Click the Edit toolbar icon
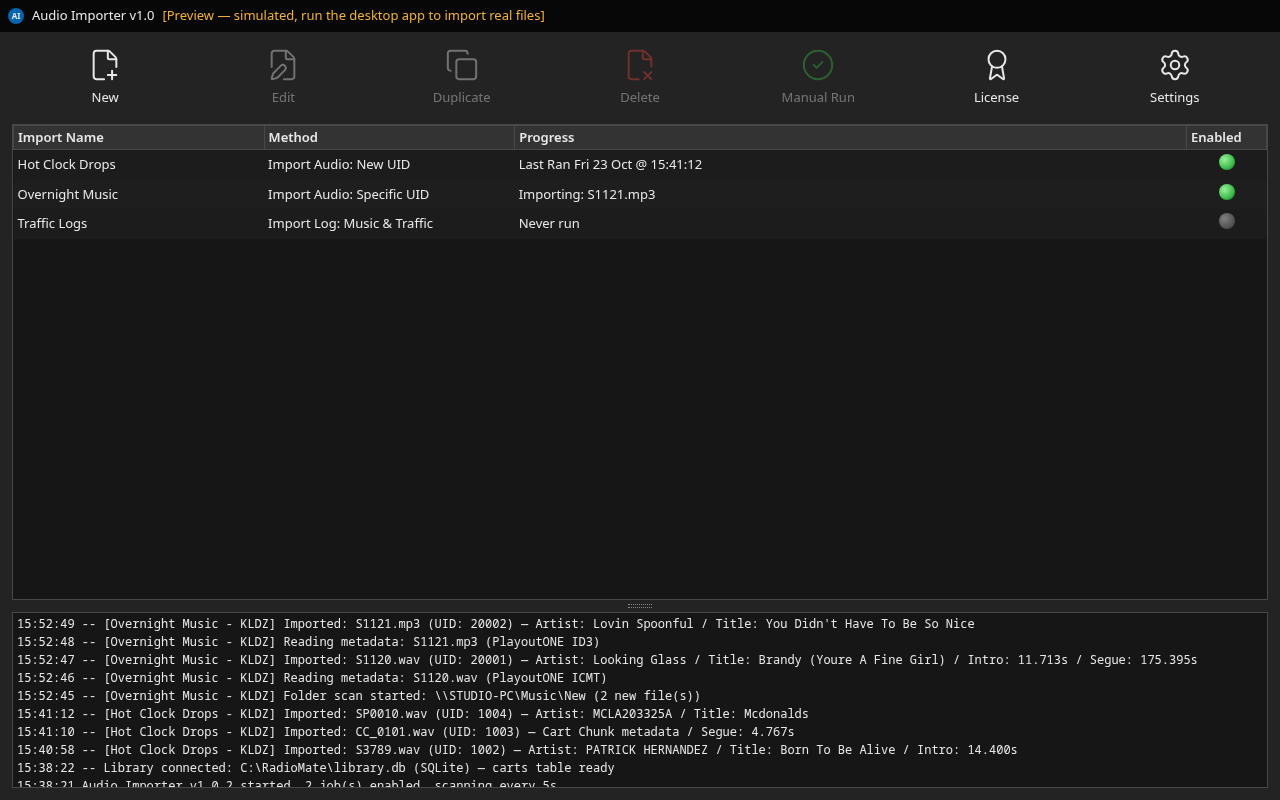Viewport: 1280px width, 800px height. [283, 65]
